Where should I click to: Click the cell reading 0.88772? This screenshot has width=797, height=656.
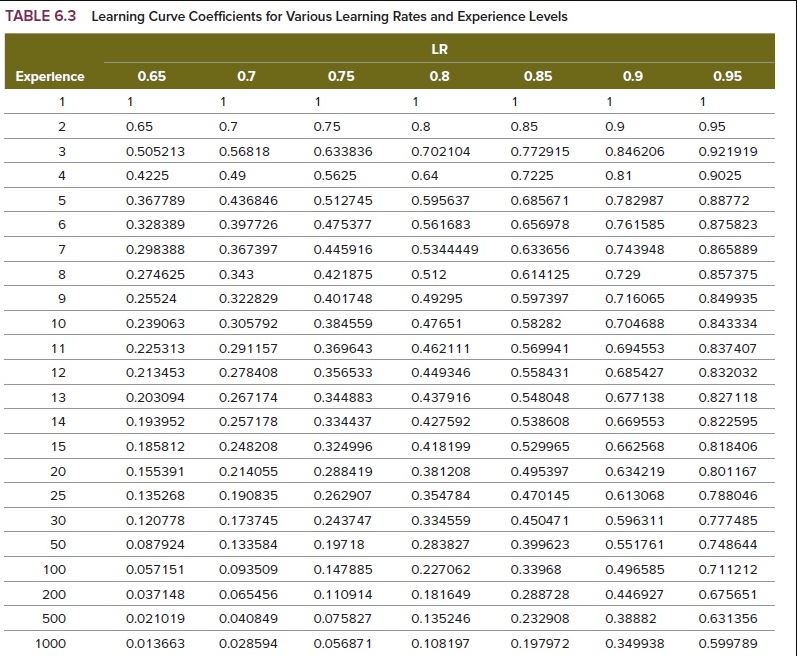click(x=724, y=201)
